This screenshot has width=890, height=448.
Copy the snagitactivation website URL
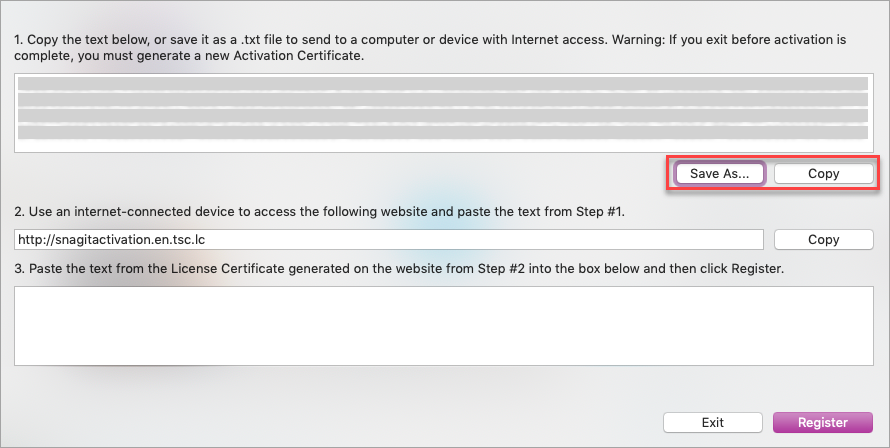point(823,239)
